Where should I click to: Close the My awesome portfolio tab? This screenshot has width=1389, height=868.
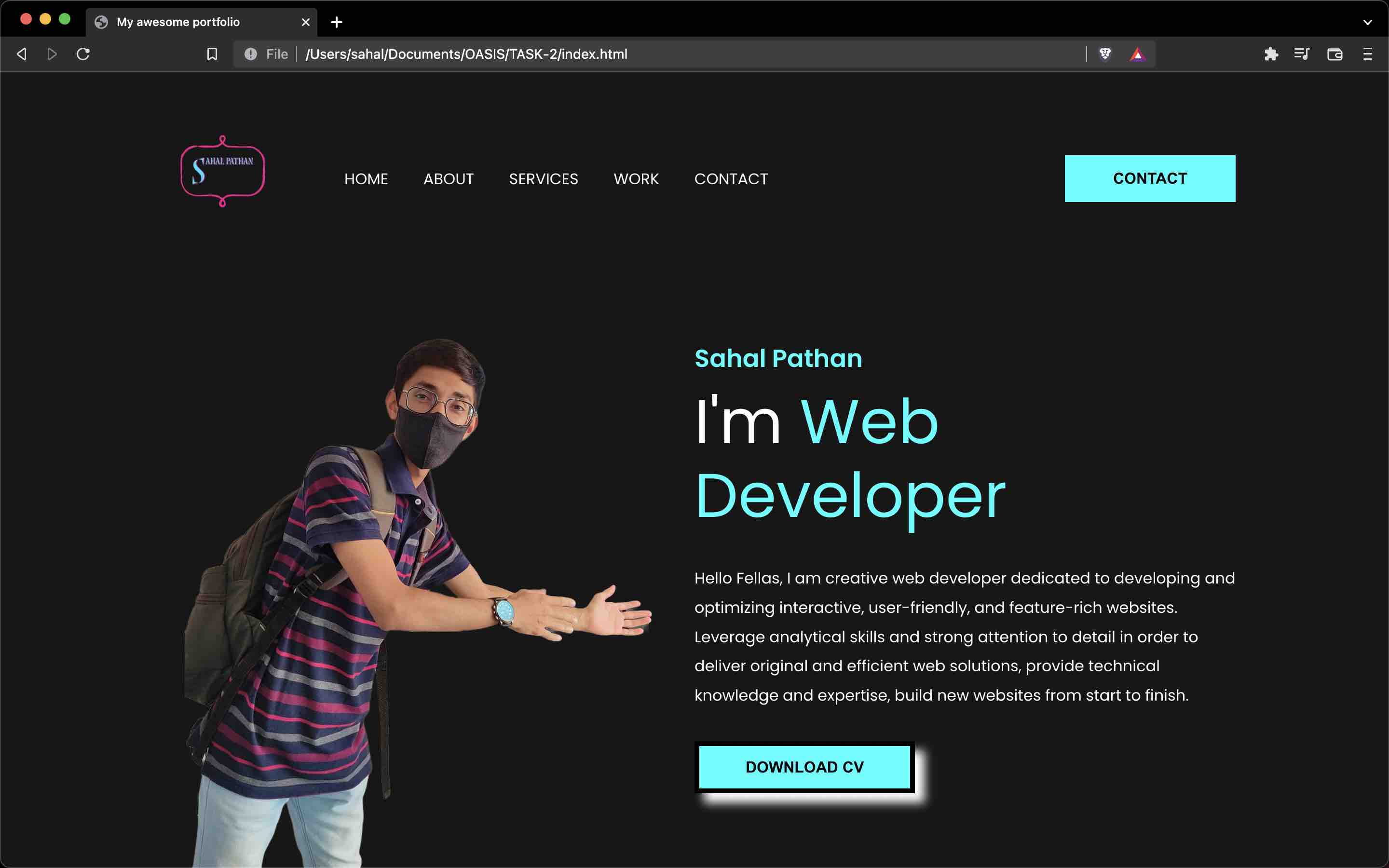tap(305, 22)
